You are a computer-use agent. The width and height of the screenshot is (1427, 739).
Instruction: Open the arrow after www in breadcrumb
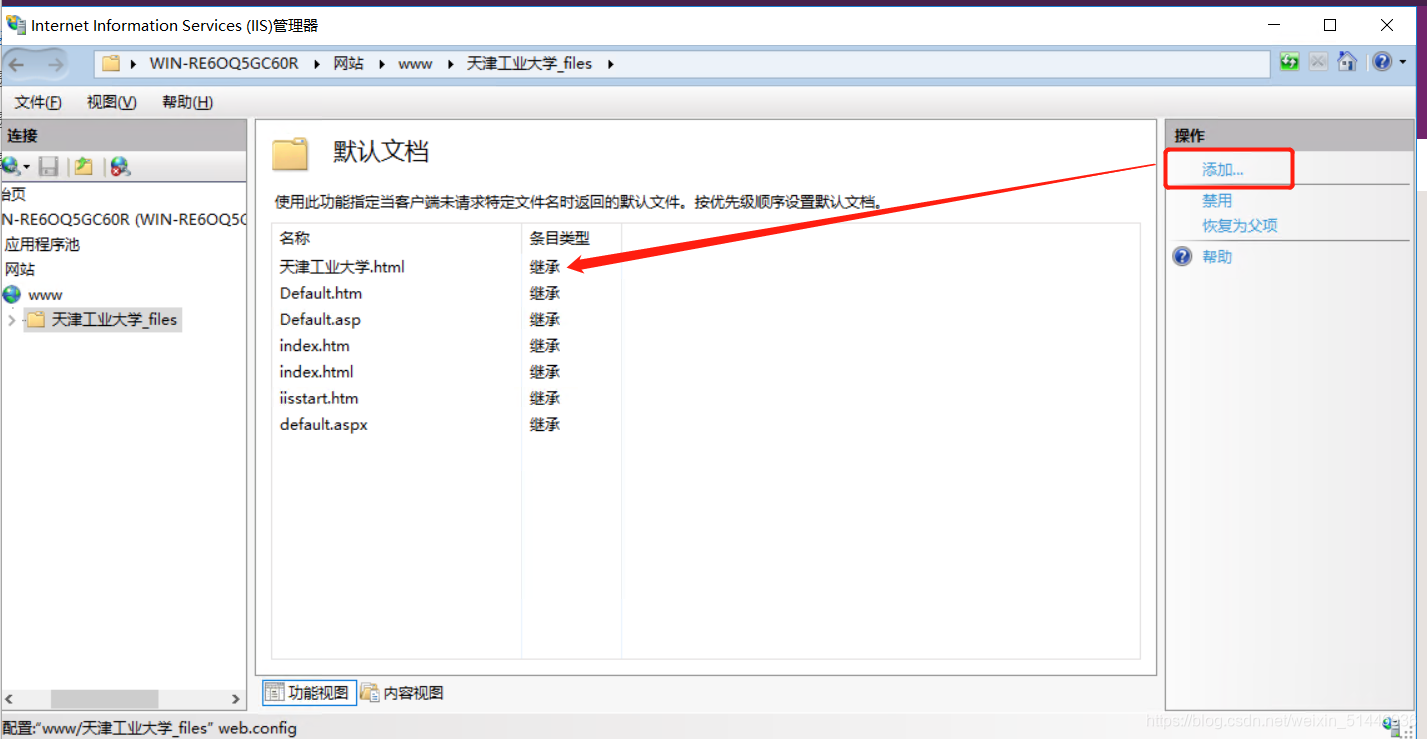coord(450,64)
